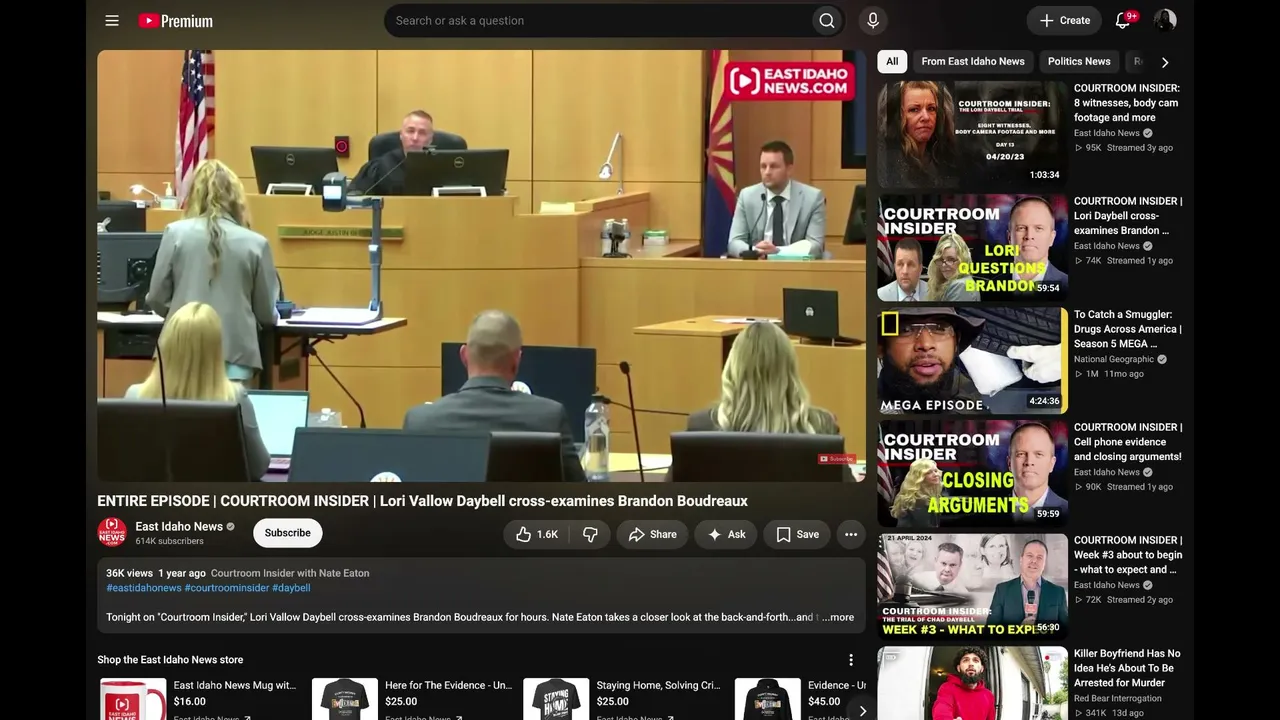Dislike this video
This screenshot has height=720, width=1280.
point(590,534)
